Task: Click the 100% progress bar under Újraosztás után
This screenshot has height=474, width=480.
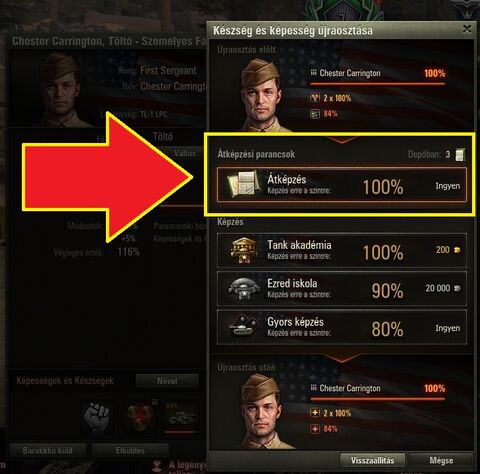Action: [x=378, y=398]
